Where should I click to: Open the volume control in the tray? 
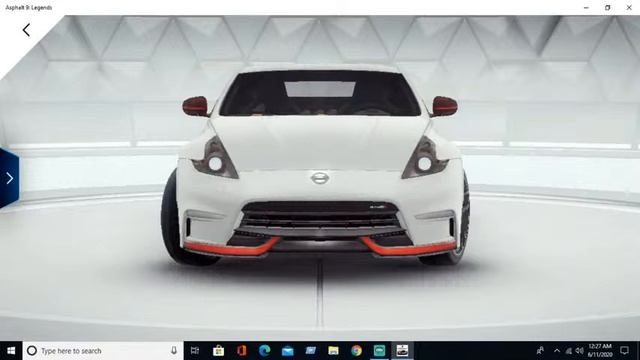(x=580, y=351)
